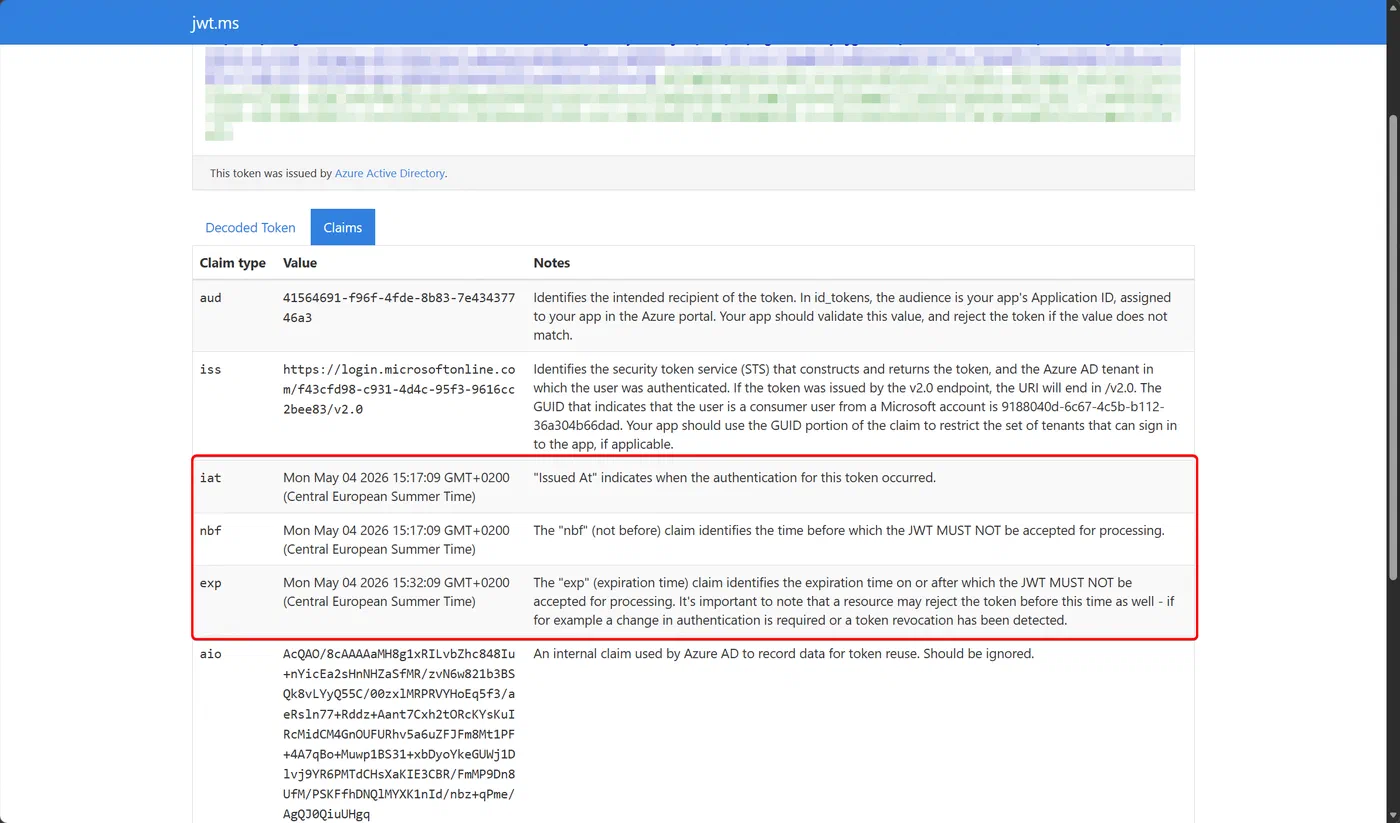Click the iss note about security token service

(x=855, y=407)
